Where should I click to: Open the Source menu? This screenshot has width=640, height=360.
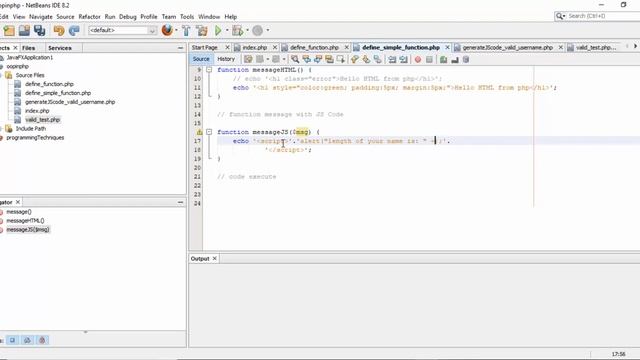tap(65, 17)
